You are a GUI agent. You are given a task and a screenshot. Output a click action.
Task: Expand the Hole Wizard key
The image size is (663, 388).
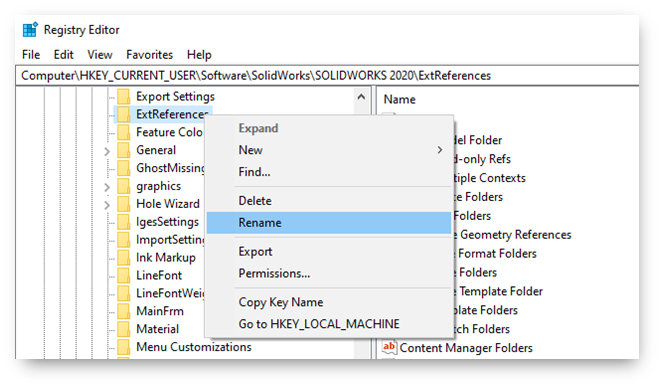pos(107,205)
